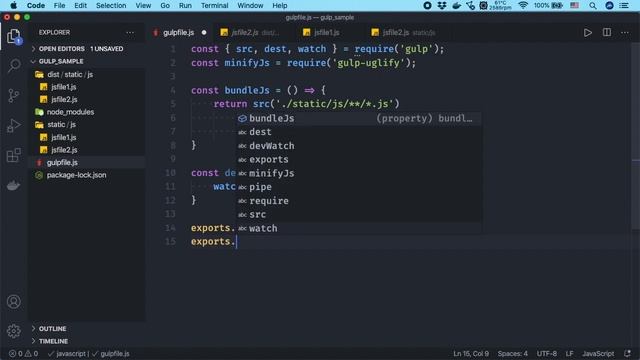Click LF end-of-line setting
The width and height of the screenshot is (640, 360).
click(569, 354)
